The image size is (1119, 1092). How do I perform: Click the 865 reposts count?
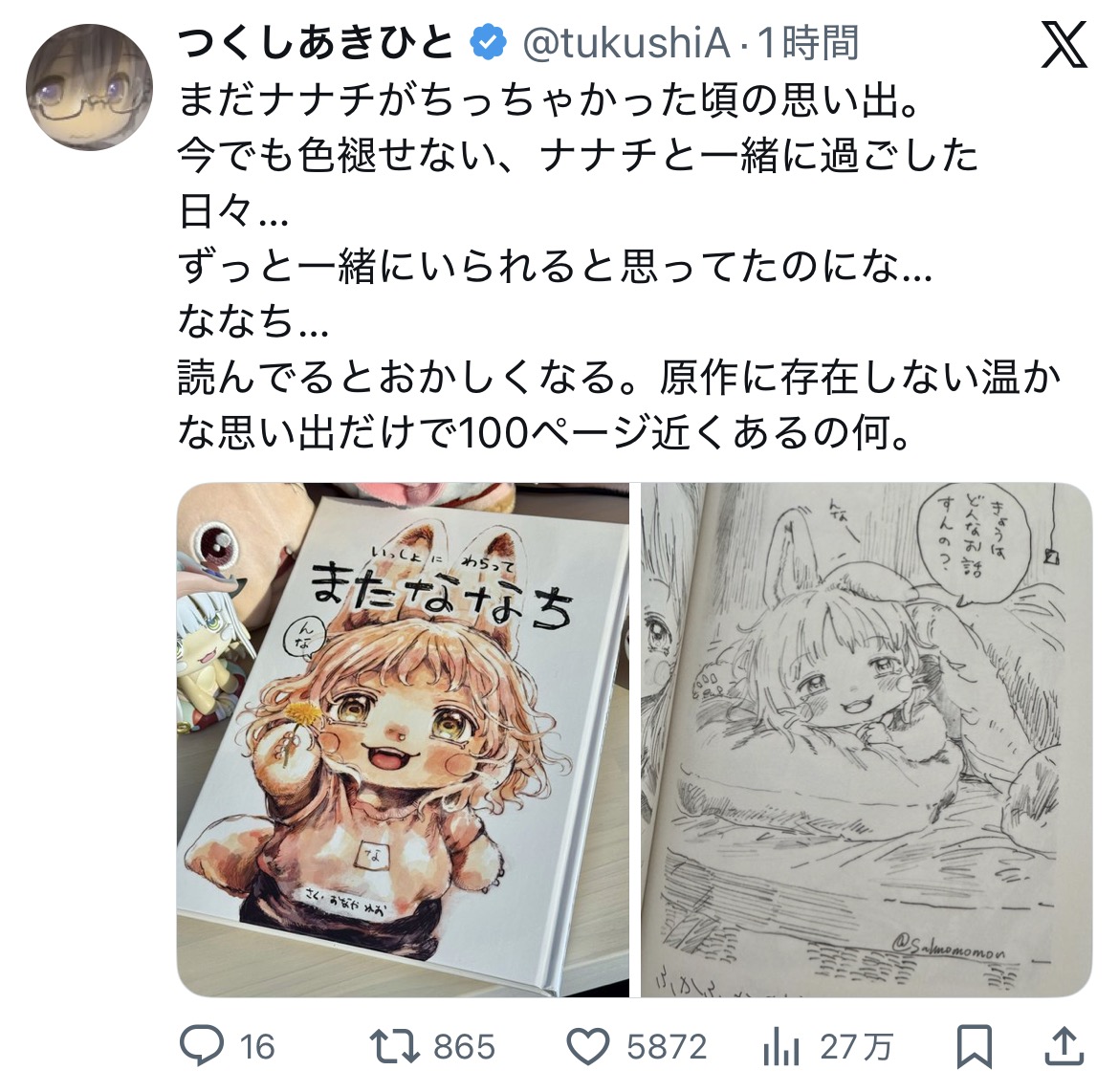point(464,1047)
